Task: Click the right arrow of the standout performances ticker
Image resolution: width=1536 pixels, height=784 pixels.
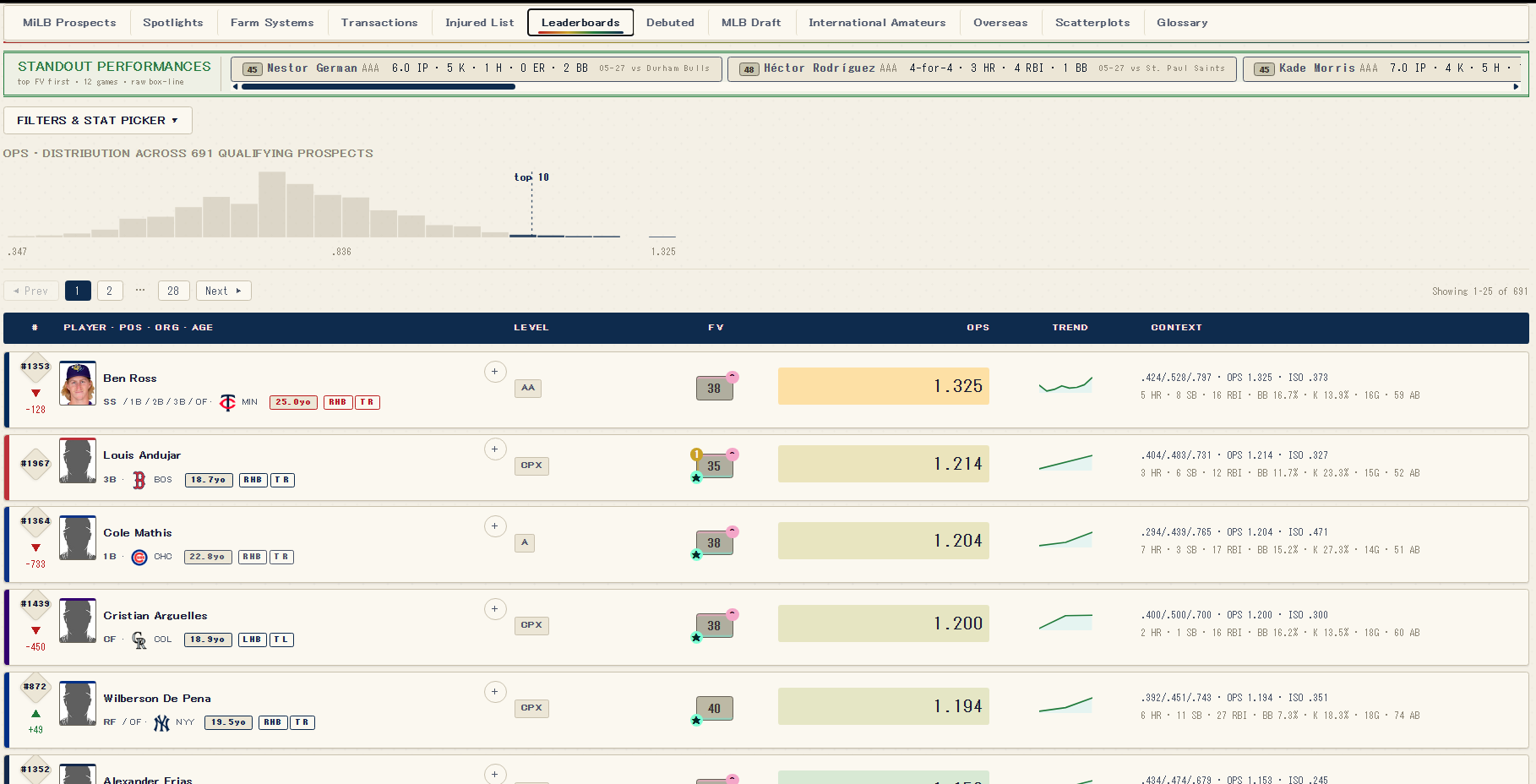Action: click(1516, 86)
